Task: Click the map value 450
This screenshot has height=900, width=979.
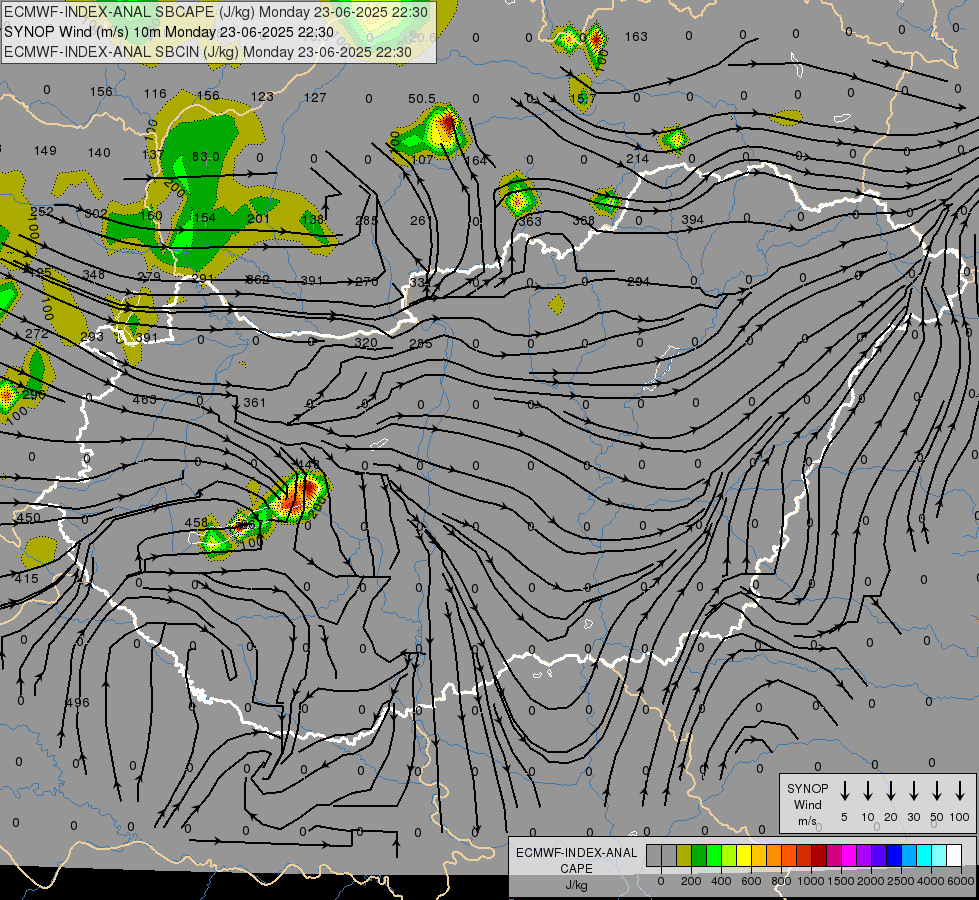Action: [x=28, y=518]
